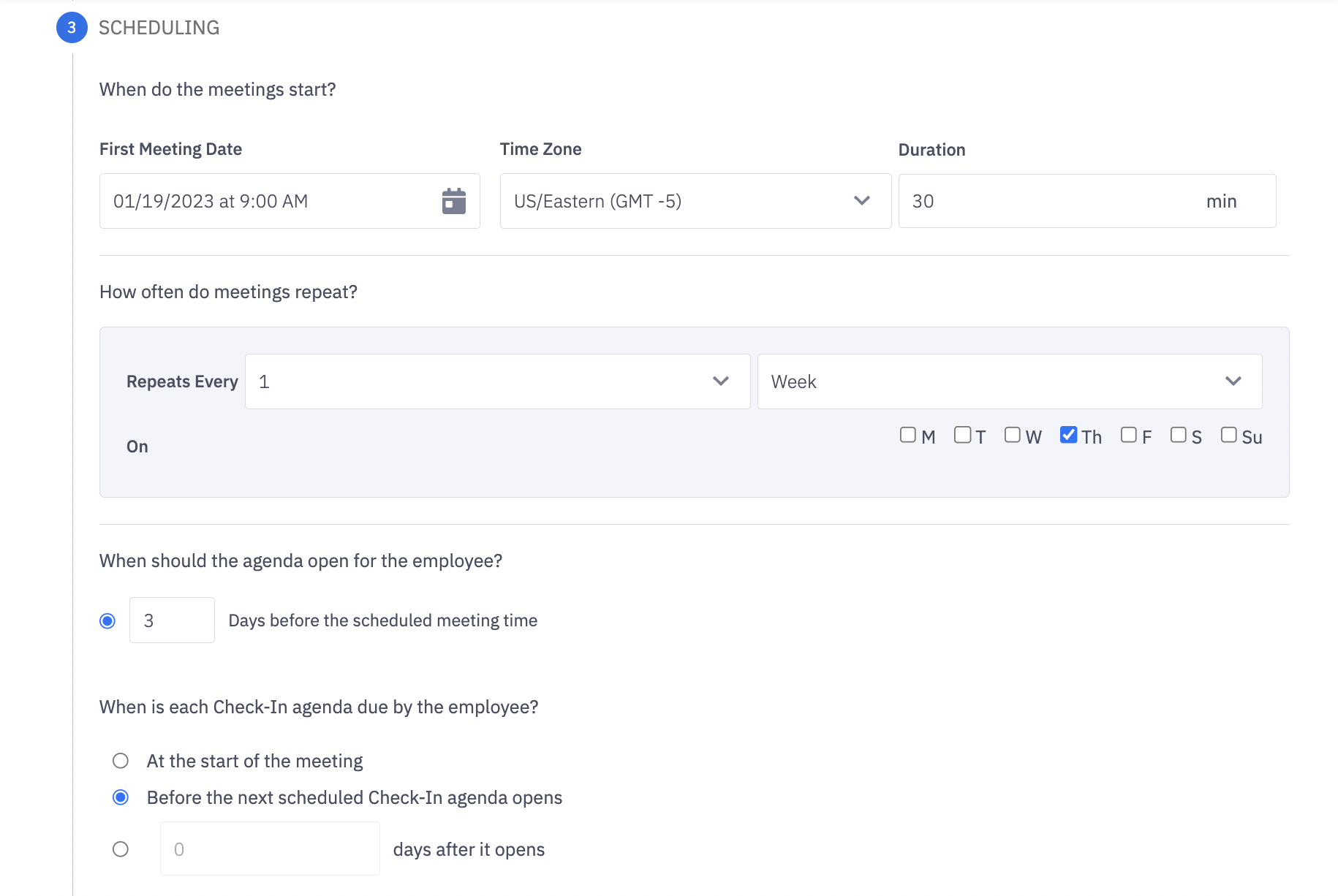The width and height of the screenshot is (1338, 896).
Task: Check the Monday checkbox
Action: point(908,435)
